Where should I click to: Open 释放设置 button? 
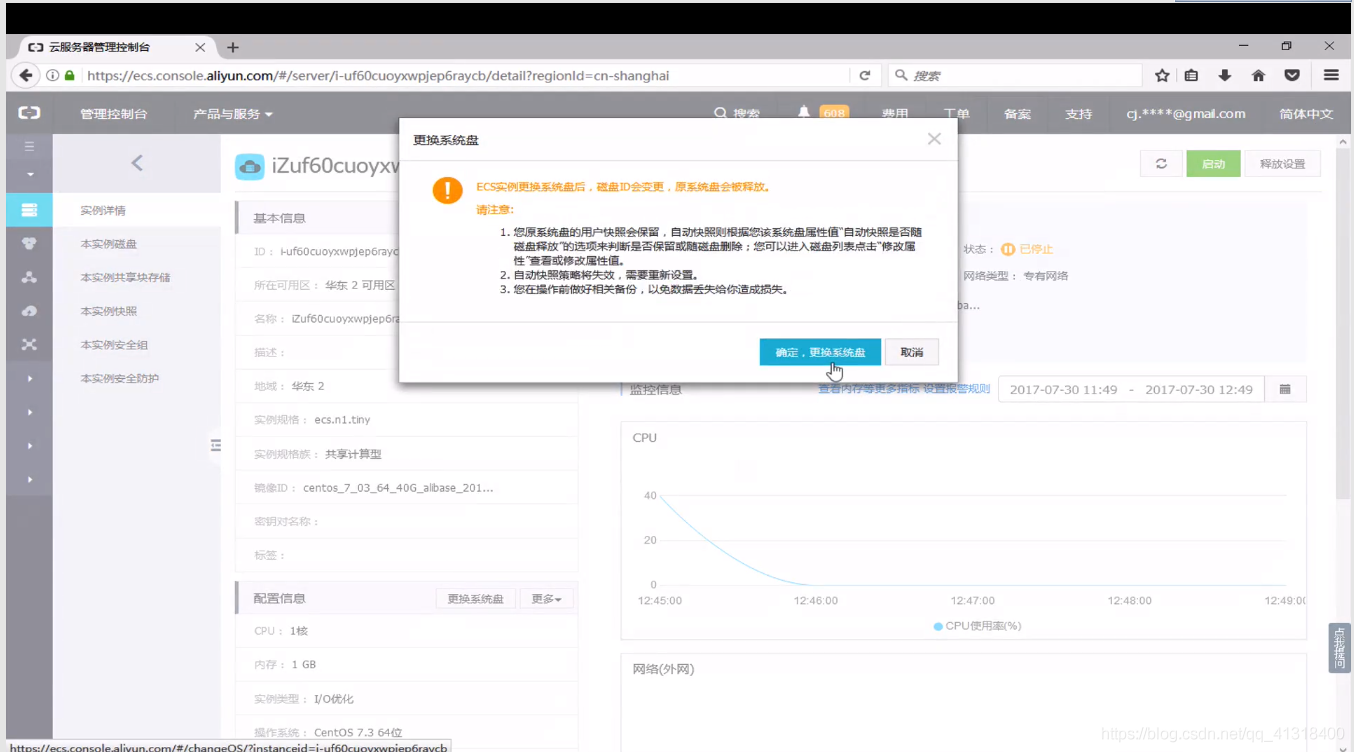1282,164
